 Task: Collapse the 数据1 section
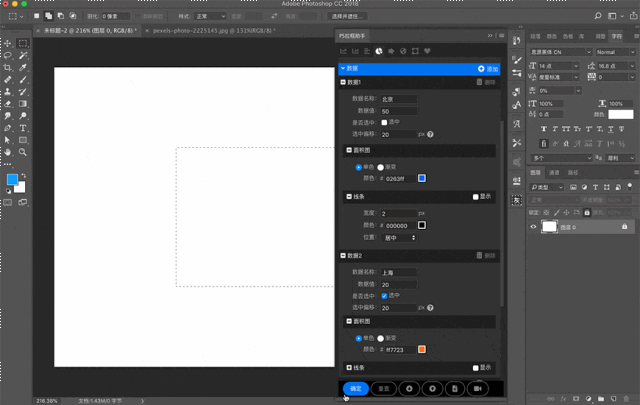click(x=344, y=83)
